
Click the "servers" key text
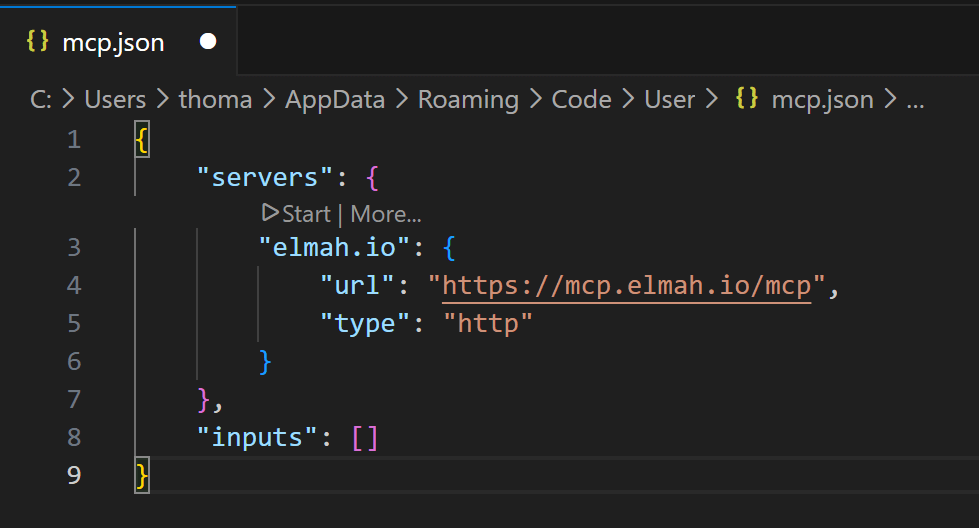265,178
